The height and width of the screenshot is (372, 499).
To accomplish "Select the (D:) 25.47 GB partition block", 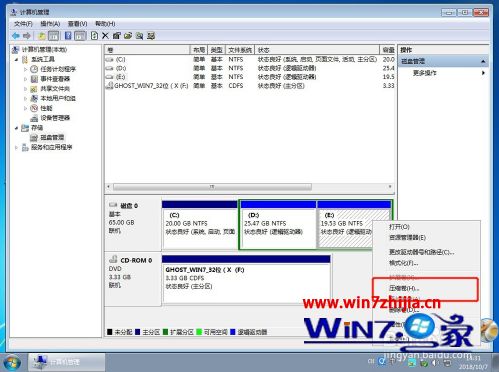I will (278, 225).
